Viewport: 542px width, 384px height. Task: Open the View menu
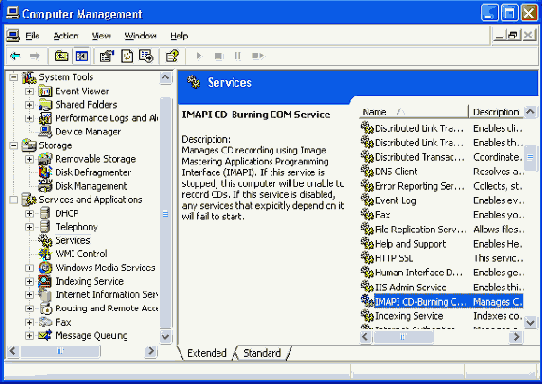101,36
